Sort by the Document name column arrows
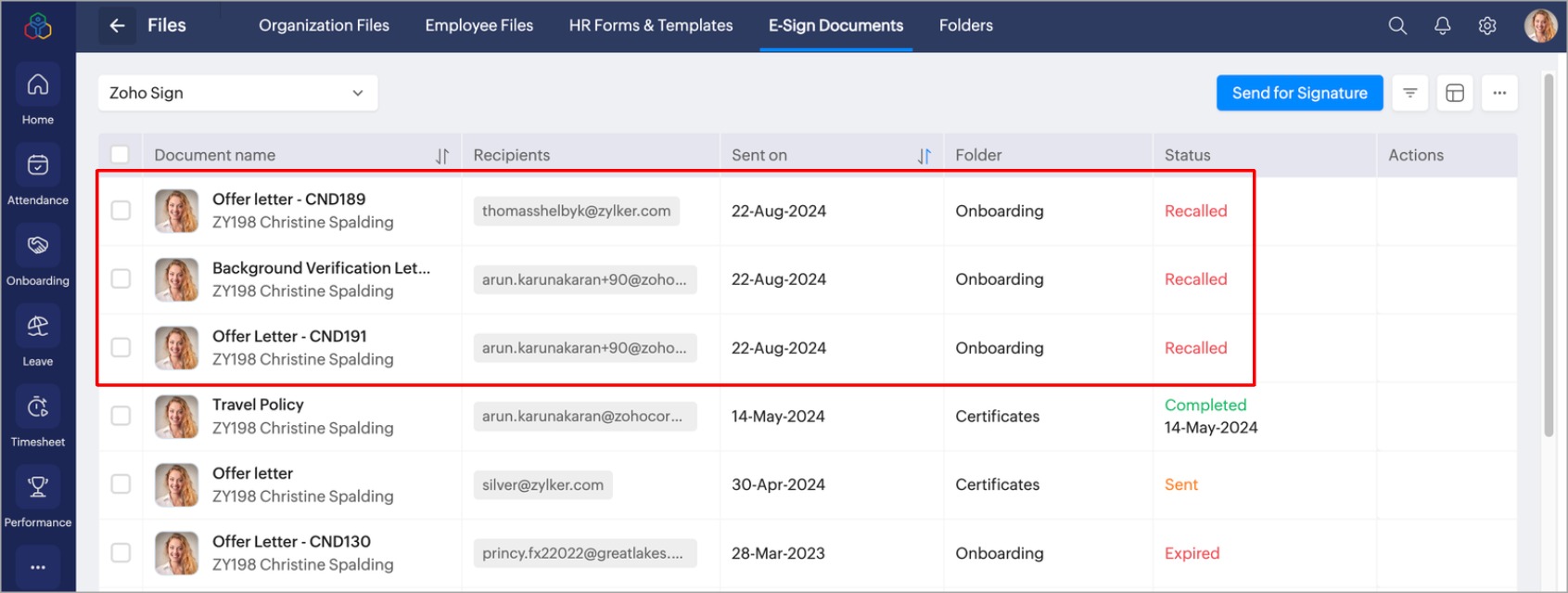This screenshot has height=593, width=1568. coord(442,156)
